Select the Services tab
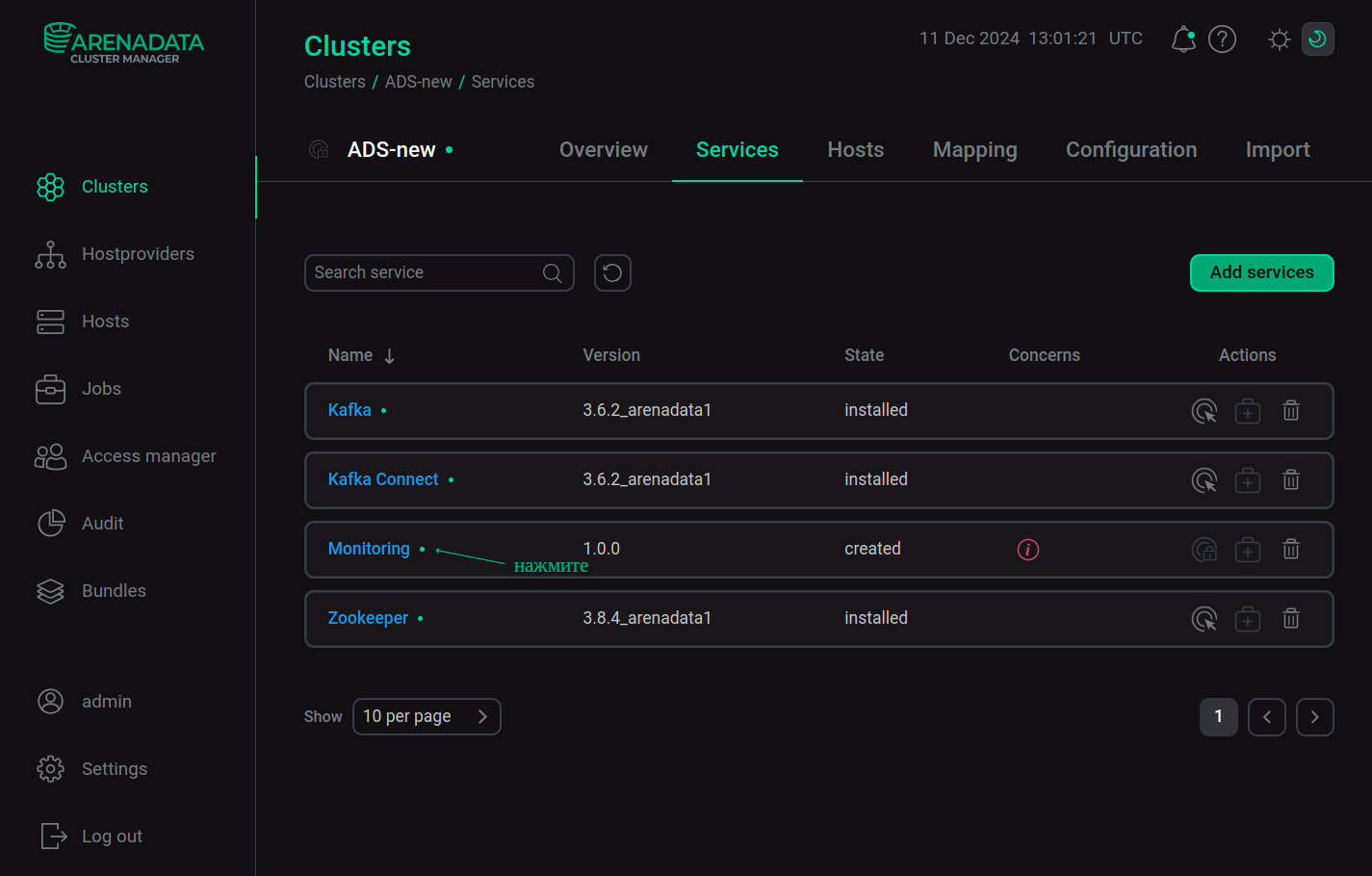This screenshot has height=876, width=1372. pyautogui.click(x=738, y=150)
